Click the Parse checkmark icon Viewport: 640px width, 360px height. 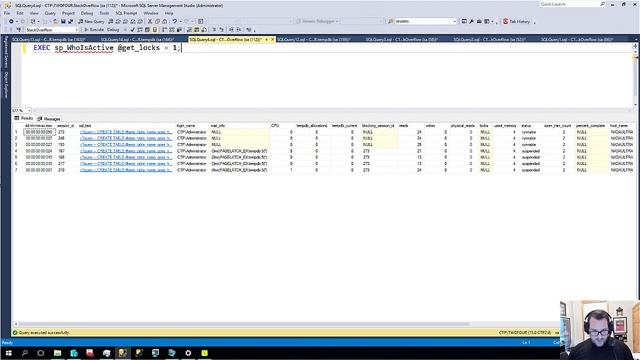click(133, 30)
